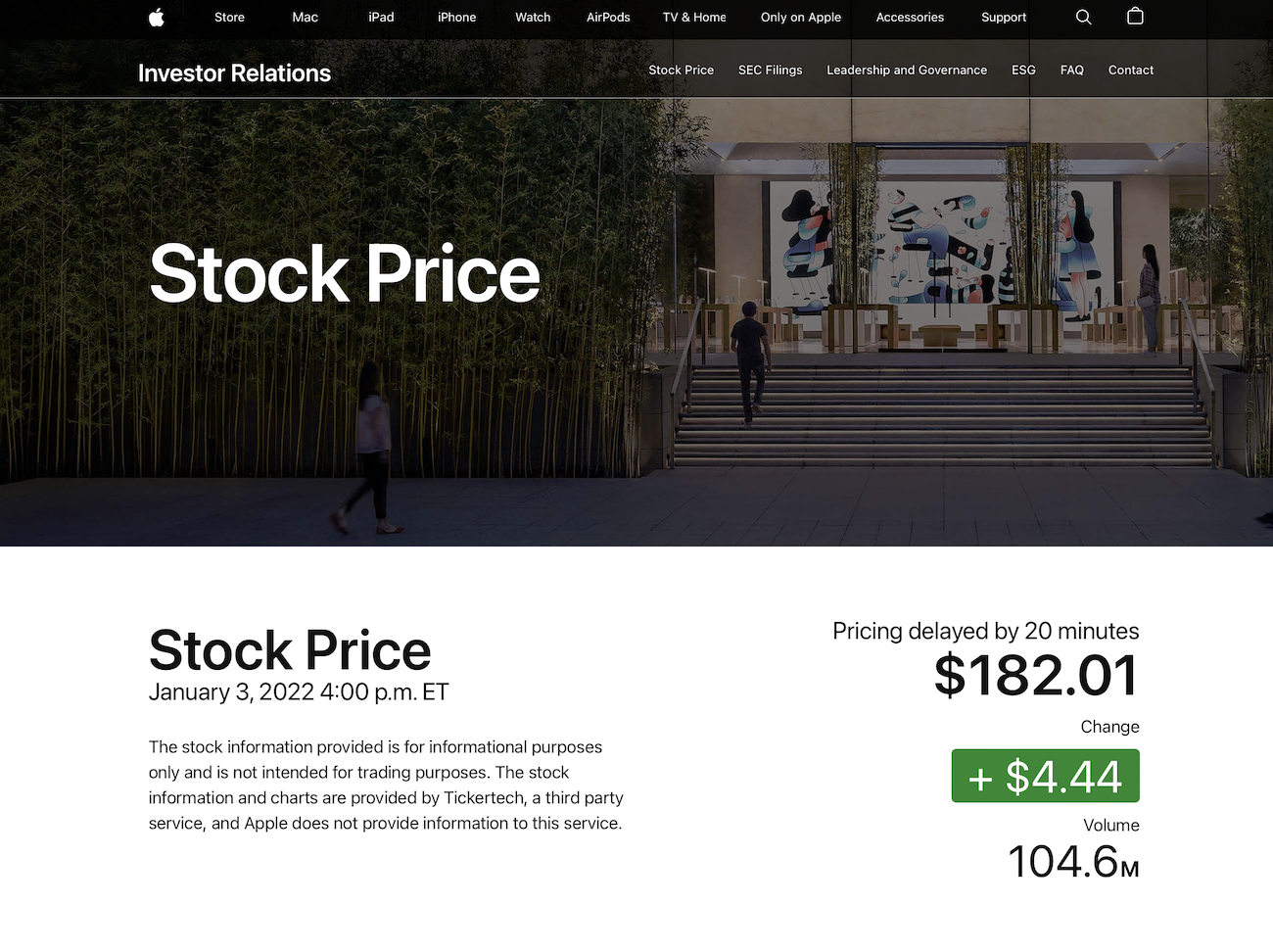Navigate to the Support page
This screenshot has width=1273, height=952.
[1004, 17]
